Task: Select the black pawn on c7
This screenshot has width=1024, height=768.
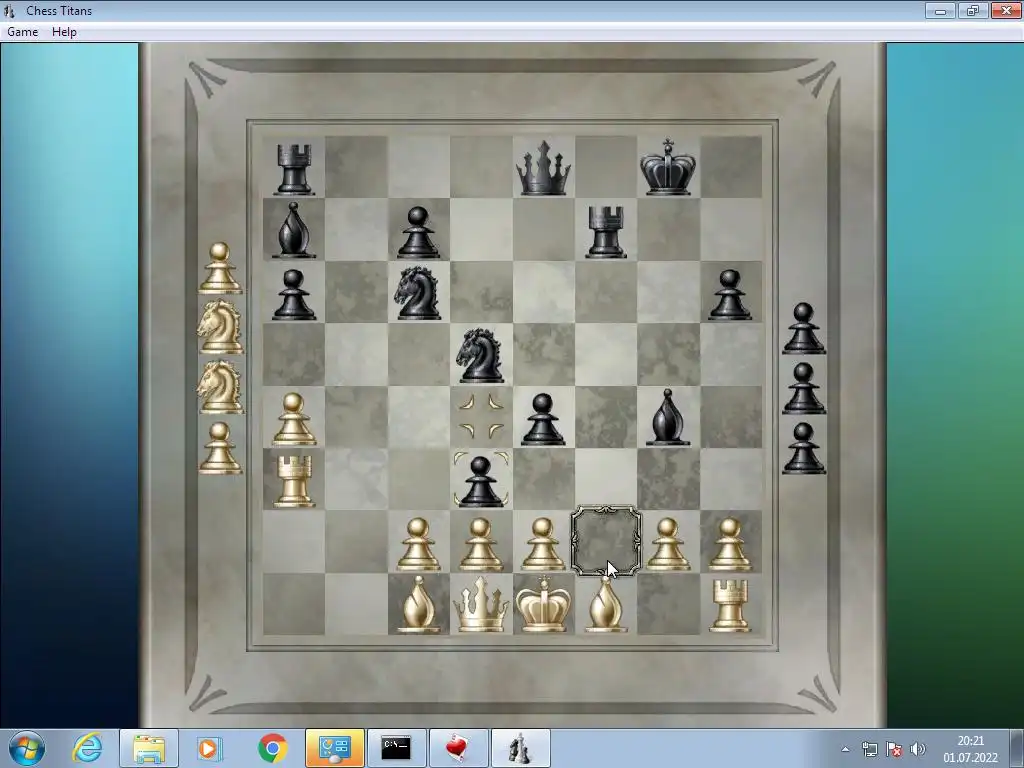Action: (x=419, y=232)
